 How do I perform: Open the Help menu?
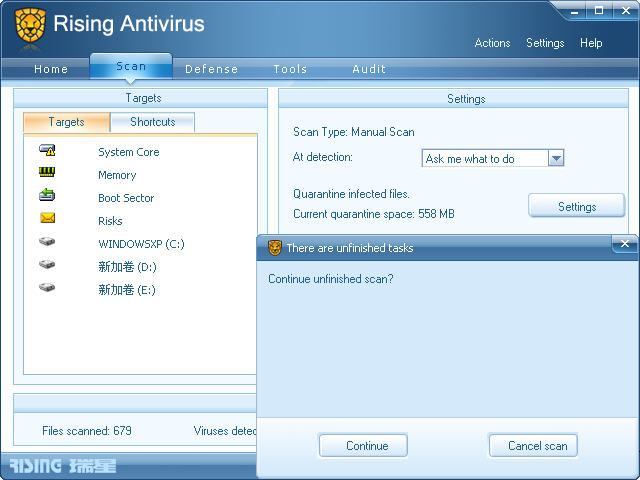[x=591, y=43]
